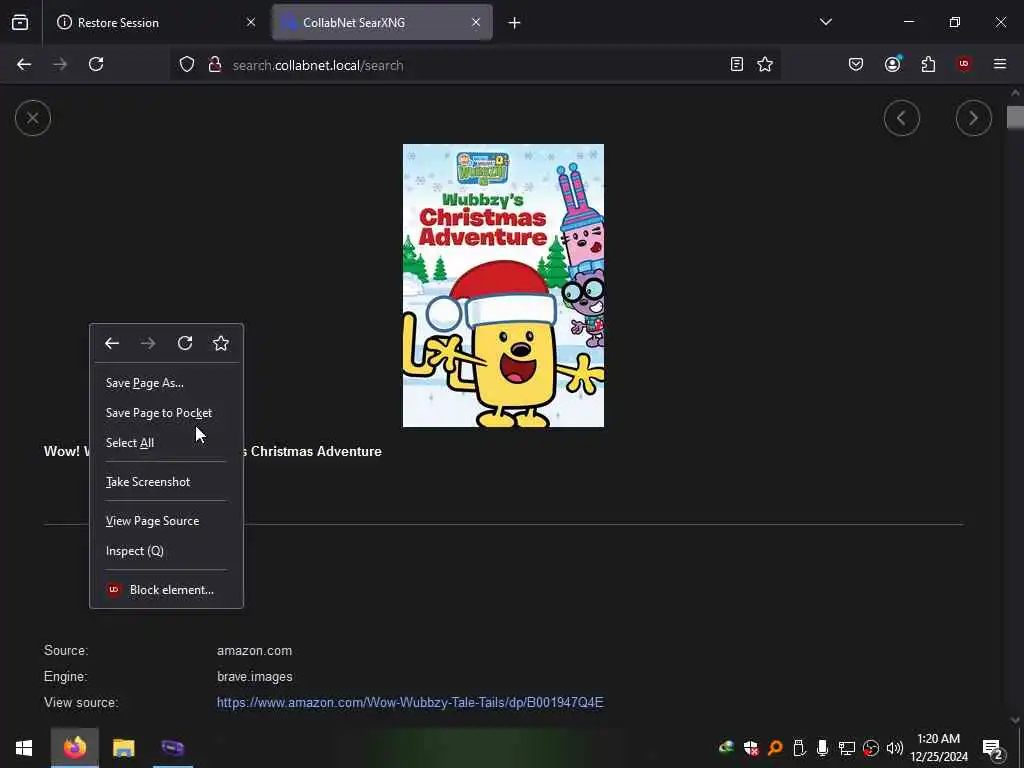Open the purple app icon on the taskbar

tap(172, 747)
